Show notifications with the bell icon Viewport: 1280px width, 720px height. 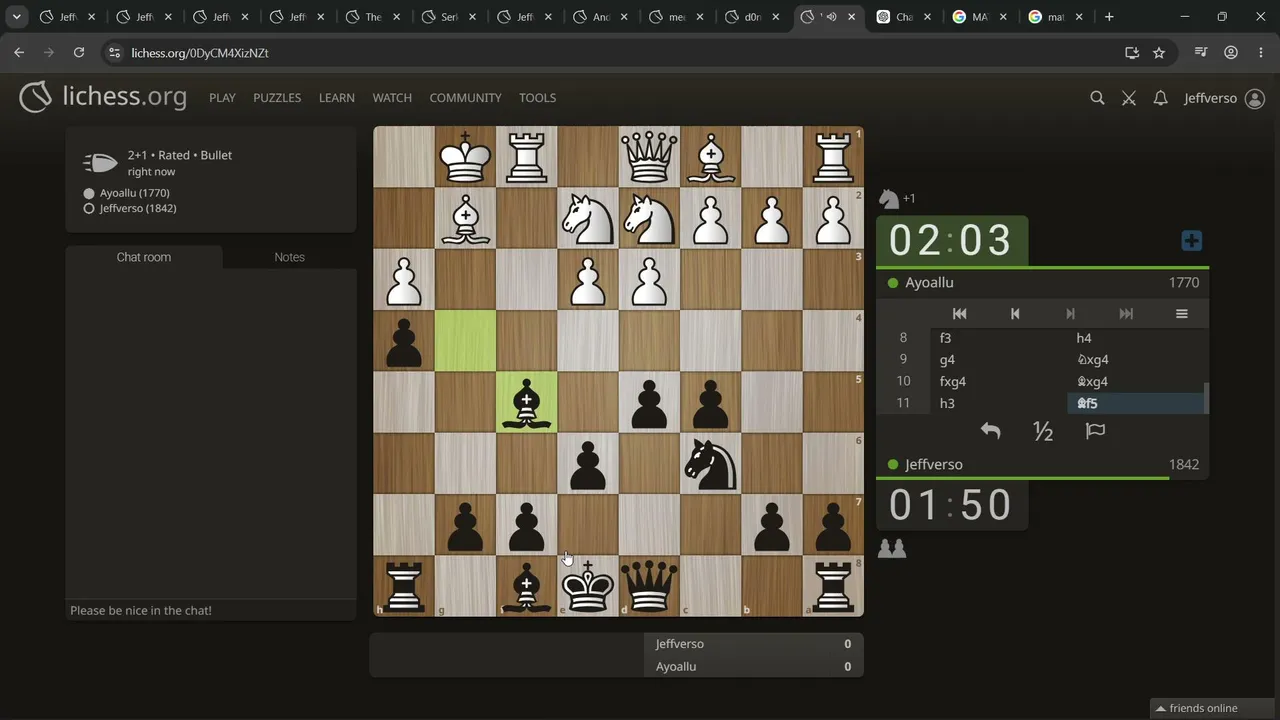(x=1160, y=98)
